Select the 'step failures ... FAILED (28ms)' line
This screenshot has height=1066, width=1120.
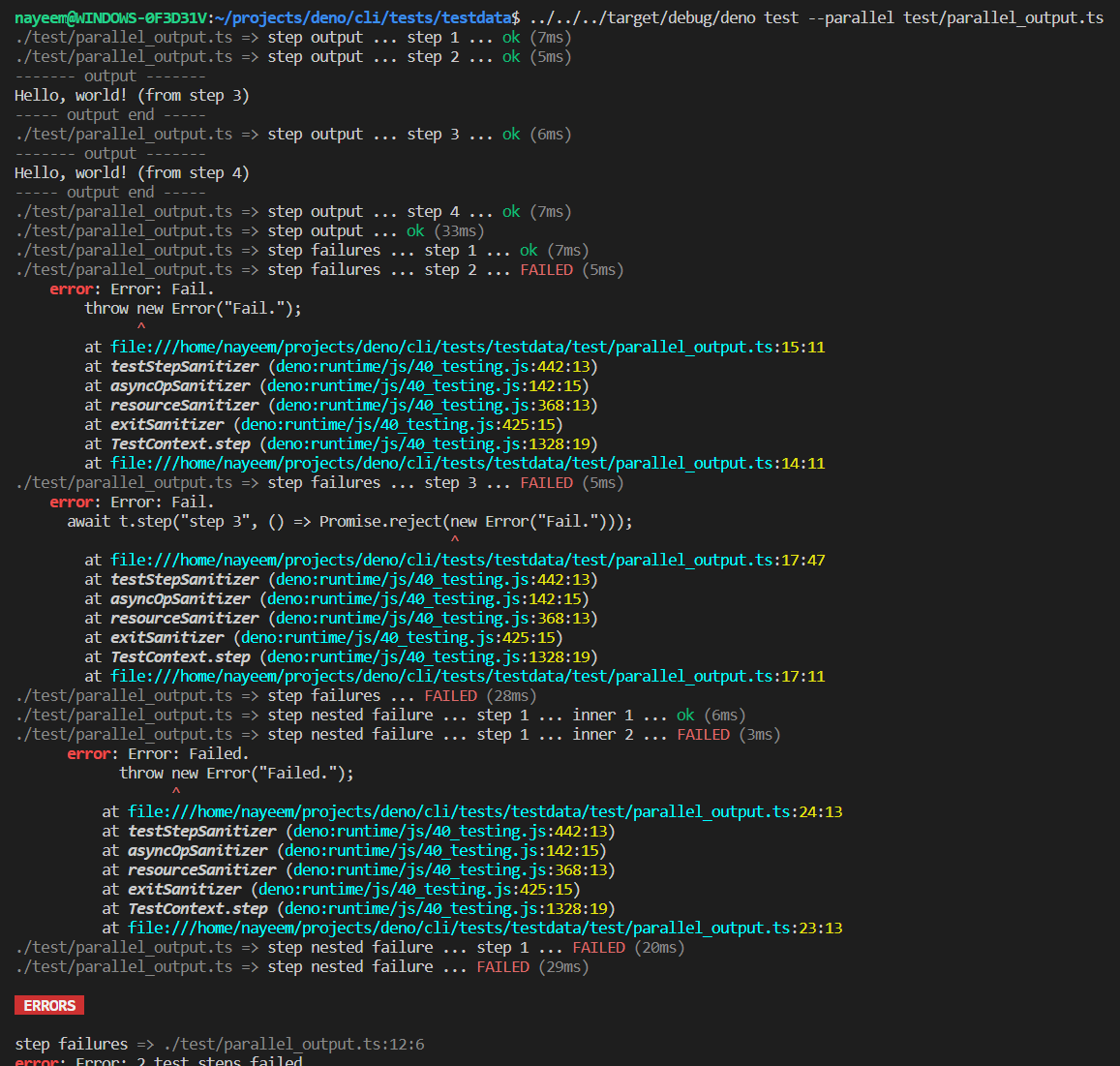pos(276,696)
